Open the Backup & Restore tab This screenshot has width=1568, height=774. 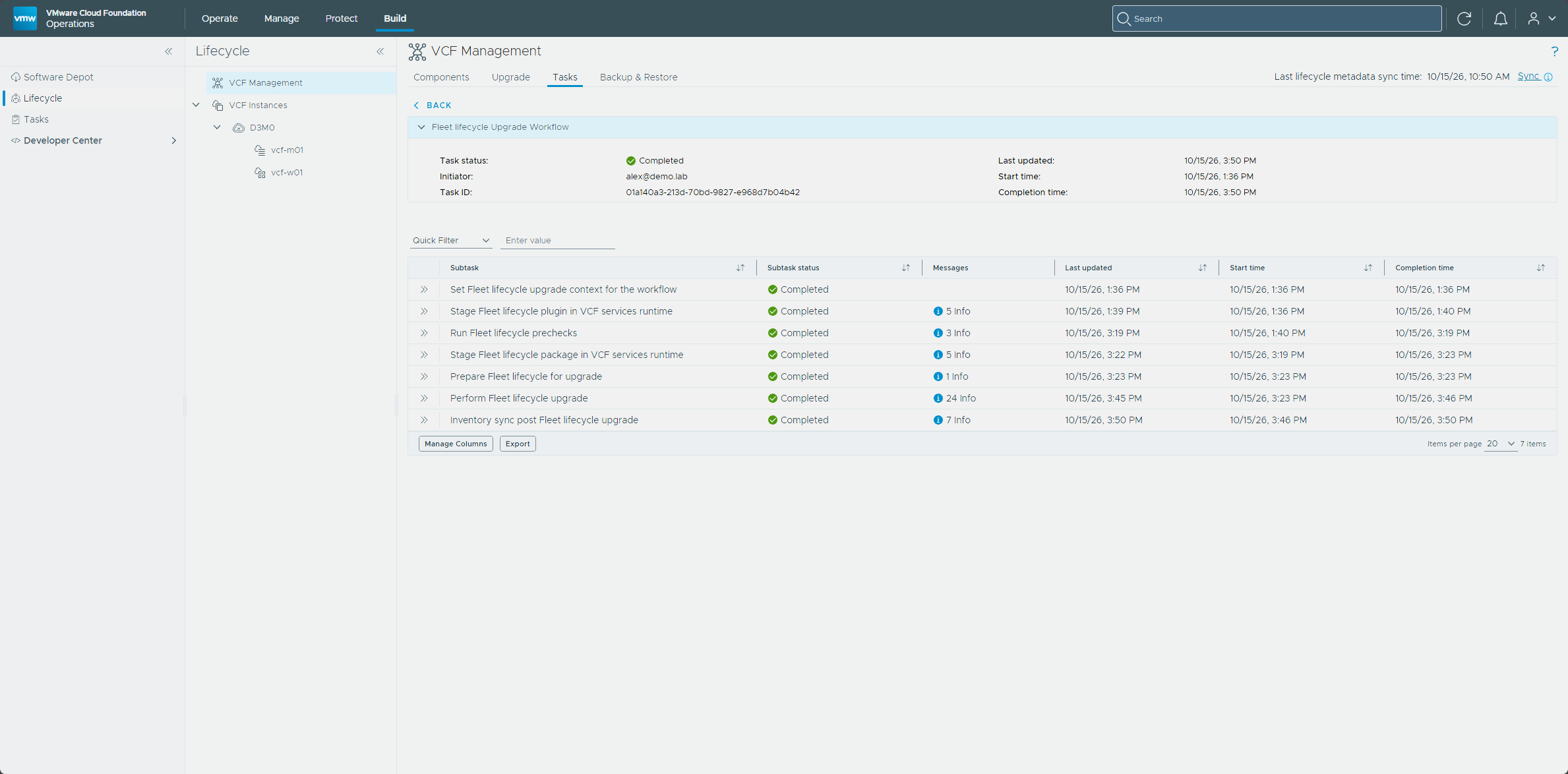coord(638,77)
